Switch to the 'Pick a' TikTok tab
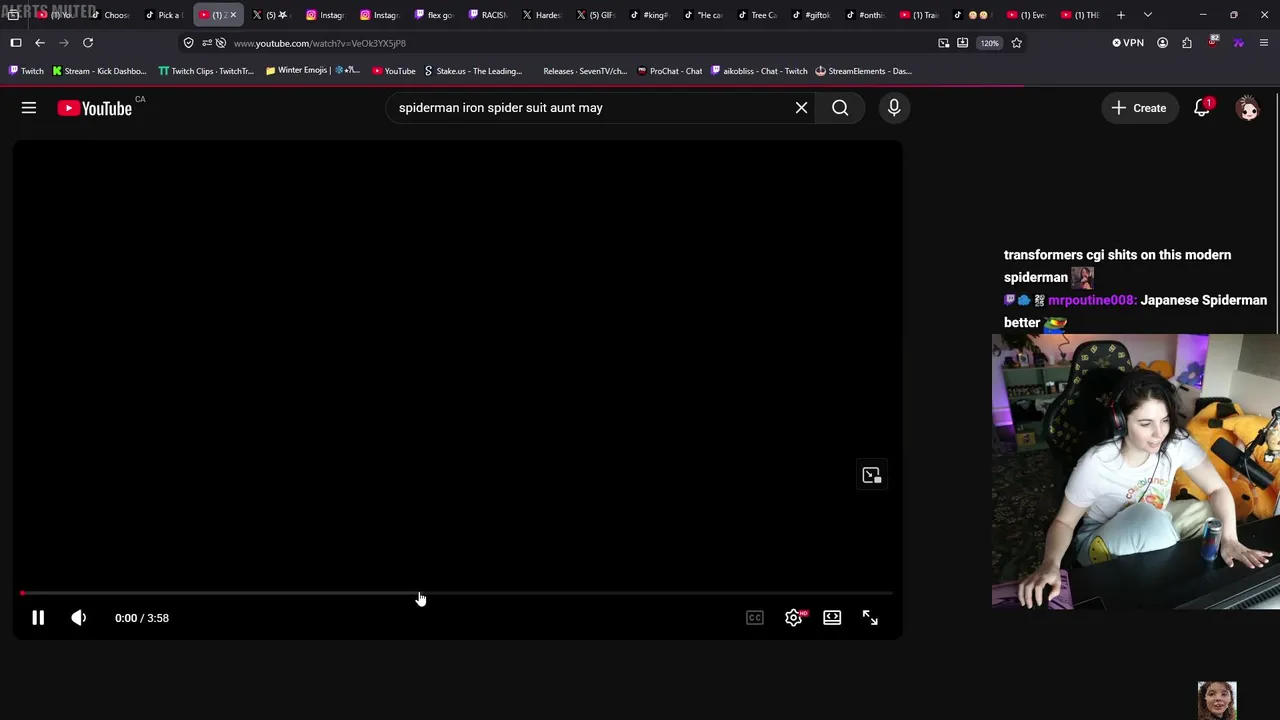Viewport: 1280px width, 720px height. 163,15
